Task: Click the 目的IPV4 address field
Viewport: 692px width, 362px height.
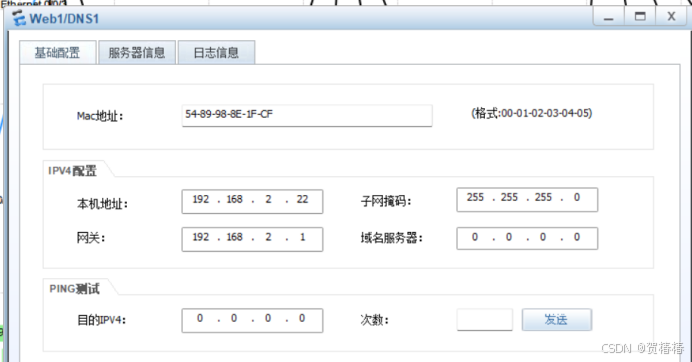Action: point(252,320)
